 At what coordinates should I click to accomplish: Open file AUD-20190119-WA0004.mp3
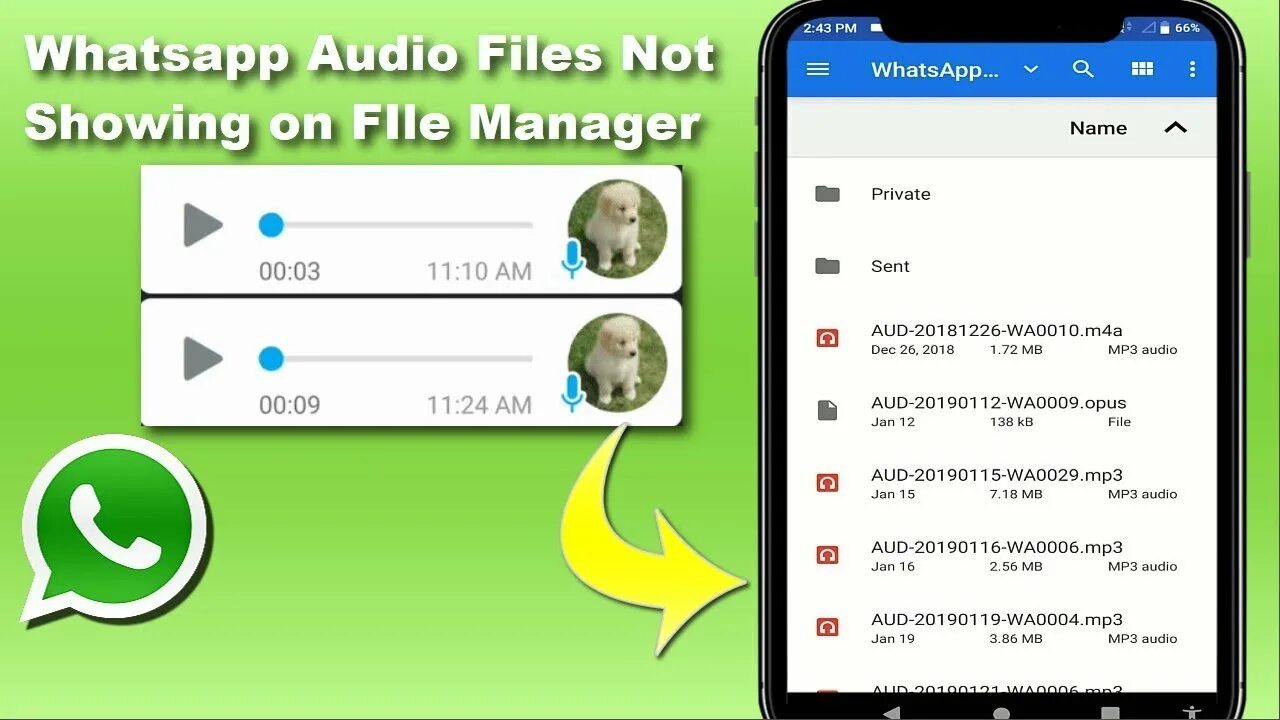(997, 619)
